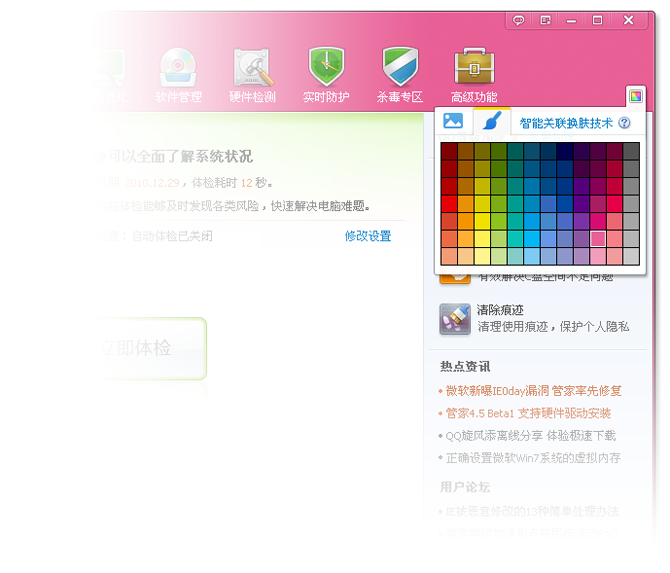
Task: Open news link 微软新曝IE0day漏洞
Action: coord(533,390)
